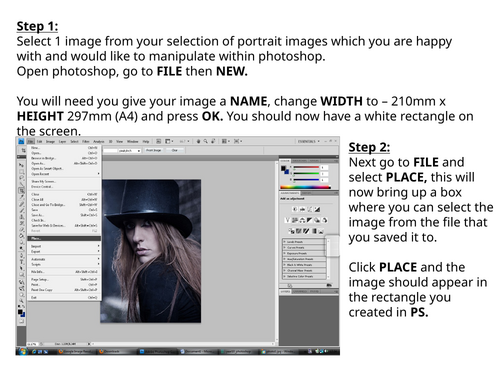
Task: Add a Curves adjustment
Action: click(x=310, y=209)
